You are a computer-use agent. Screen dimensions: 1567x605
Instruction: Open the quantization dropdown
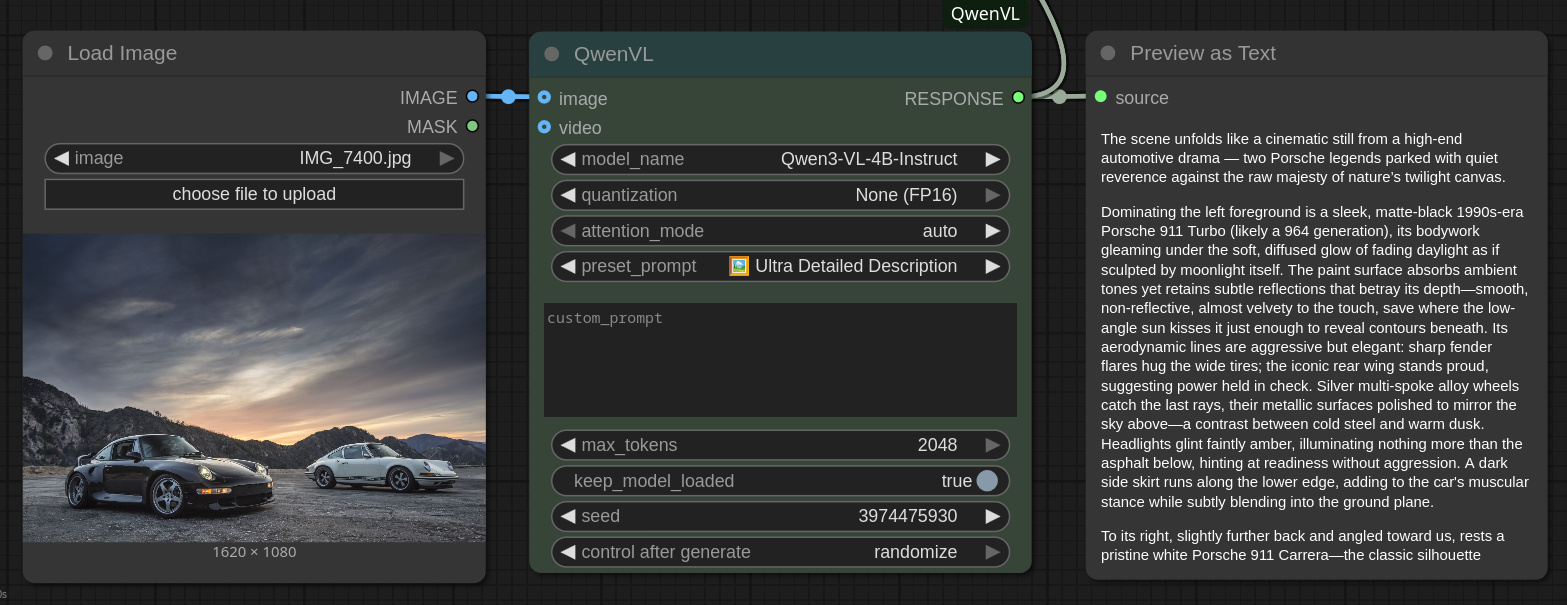click(x=780, y=195)
